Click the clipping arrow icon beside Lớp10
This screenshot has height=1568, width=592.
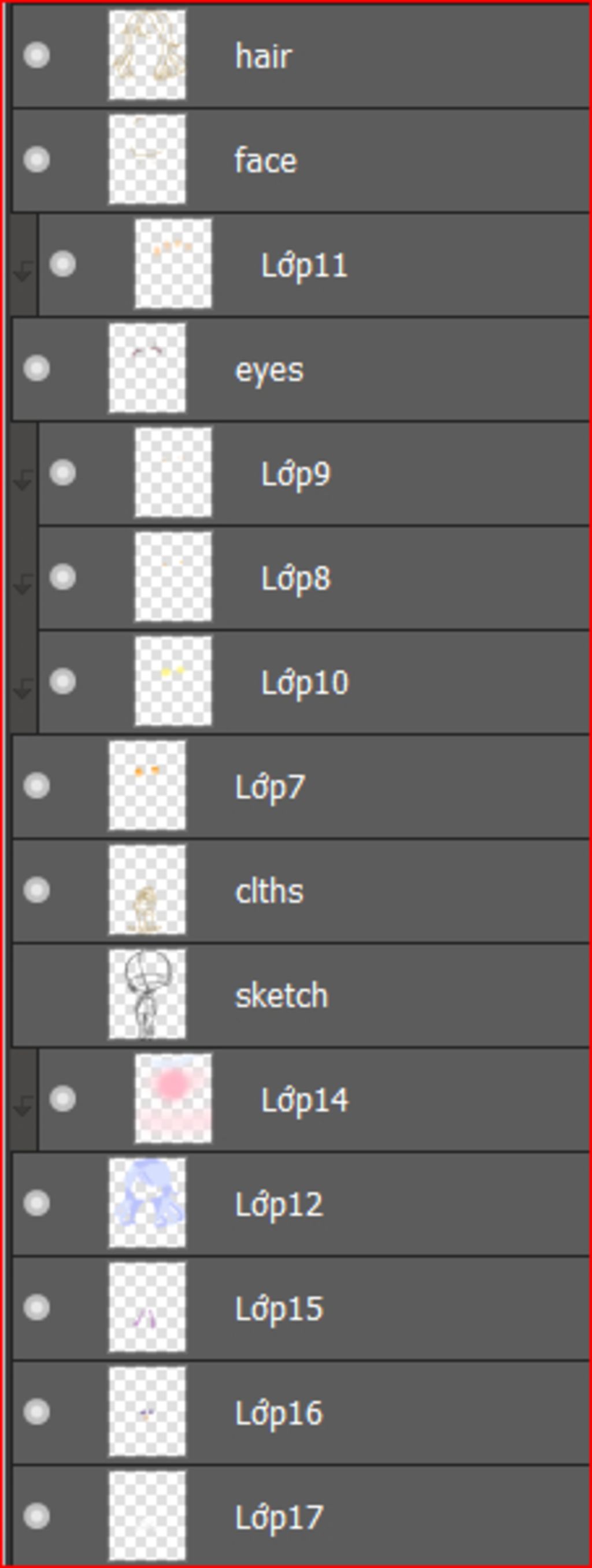(x=23, y=688)
